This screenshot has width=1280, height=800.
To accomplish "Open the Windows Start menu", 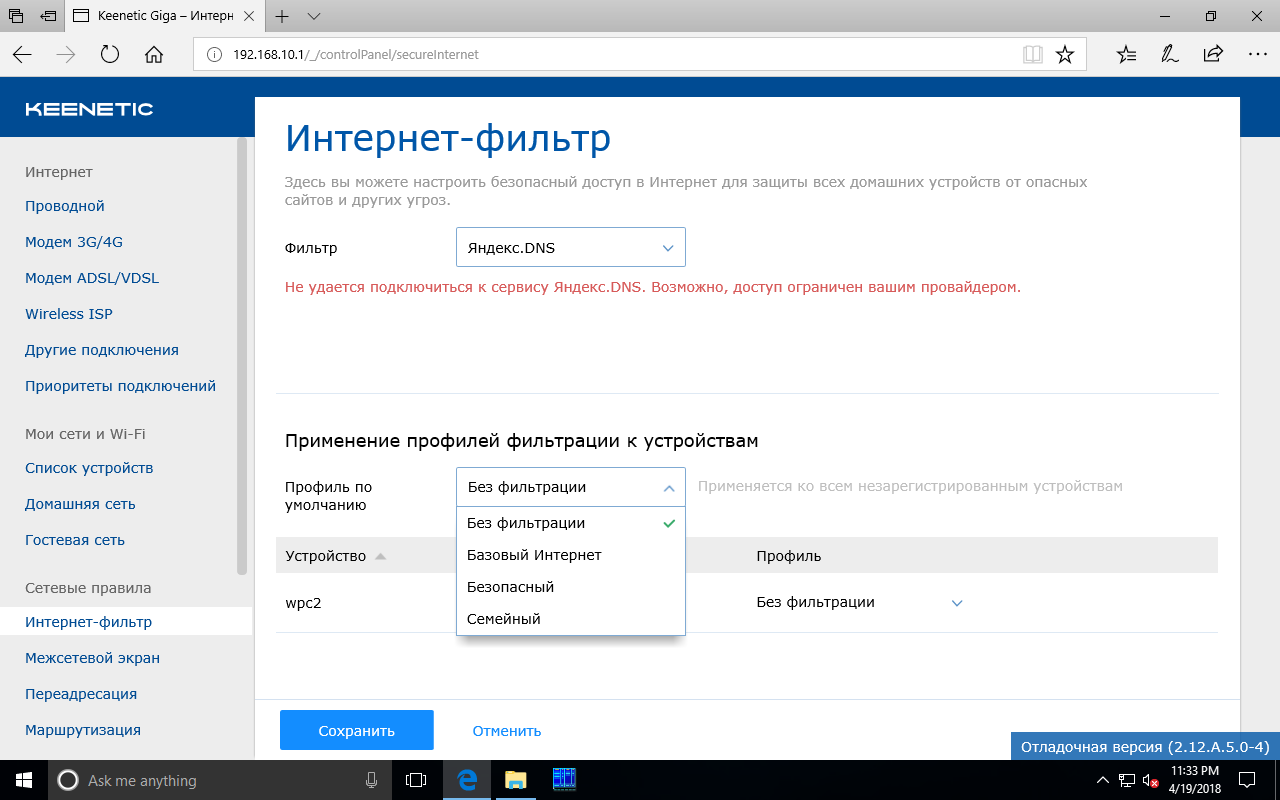I will click(x=23, y=780).
